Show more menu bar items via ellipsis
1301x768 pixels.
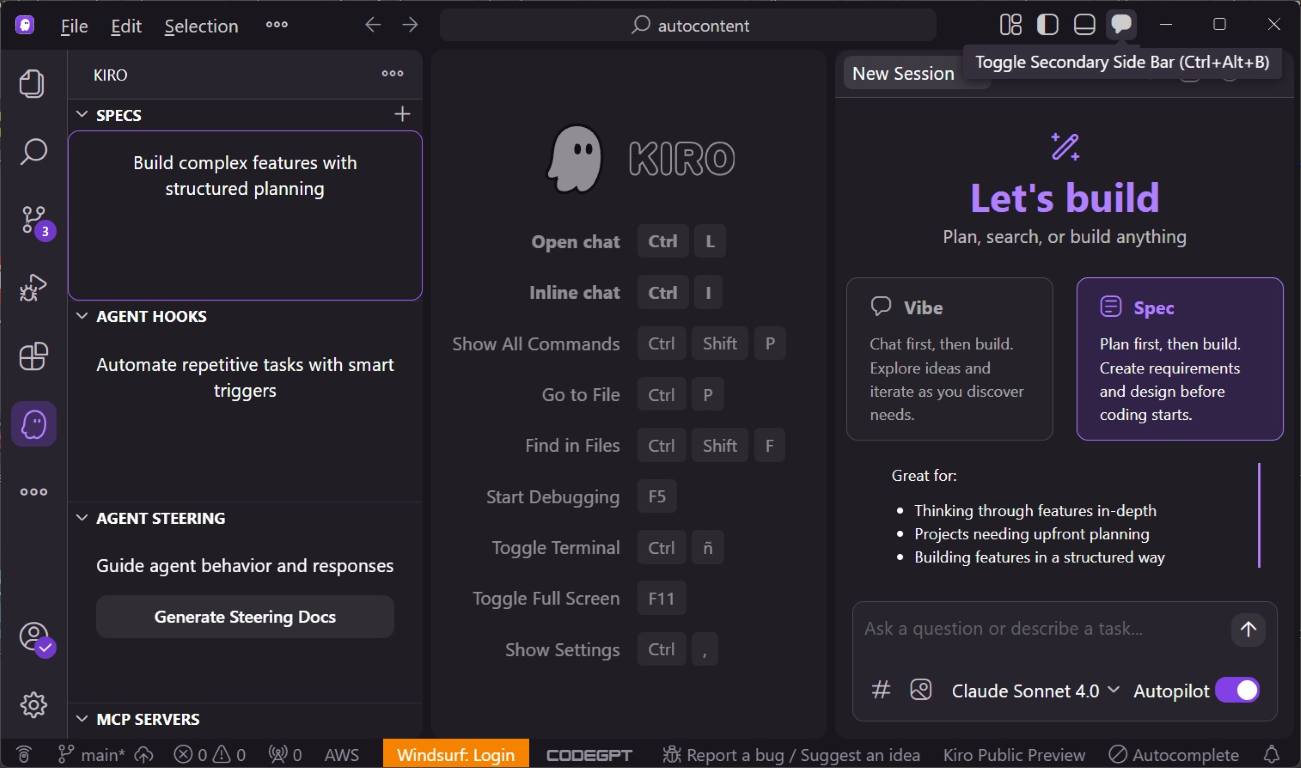click(277, 25)
